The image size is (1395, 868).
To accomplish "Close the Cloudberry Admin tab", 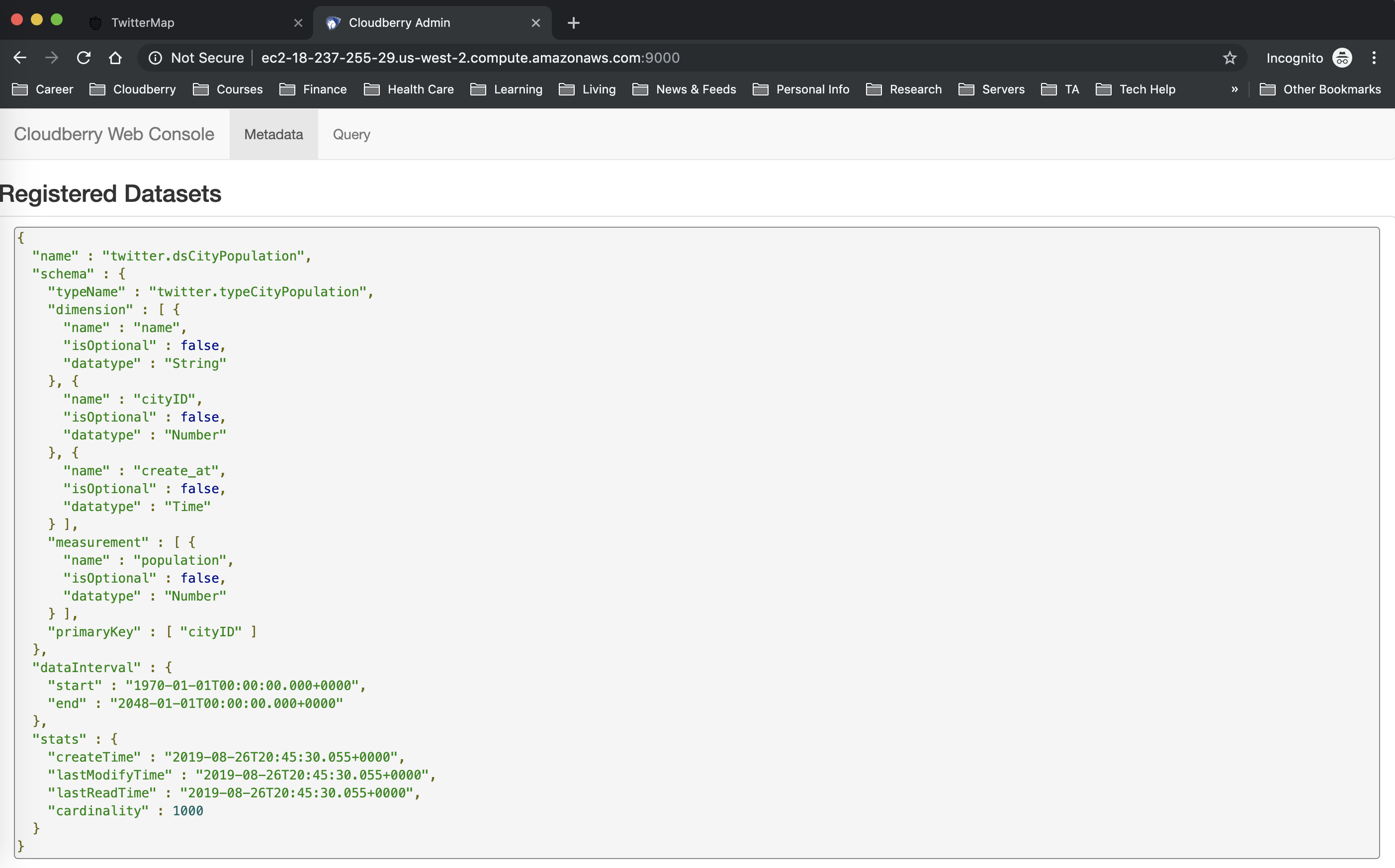I will pyautogui.click(x=535, y=23).
